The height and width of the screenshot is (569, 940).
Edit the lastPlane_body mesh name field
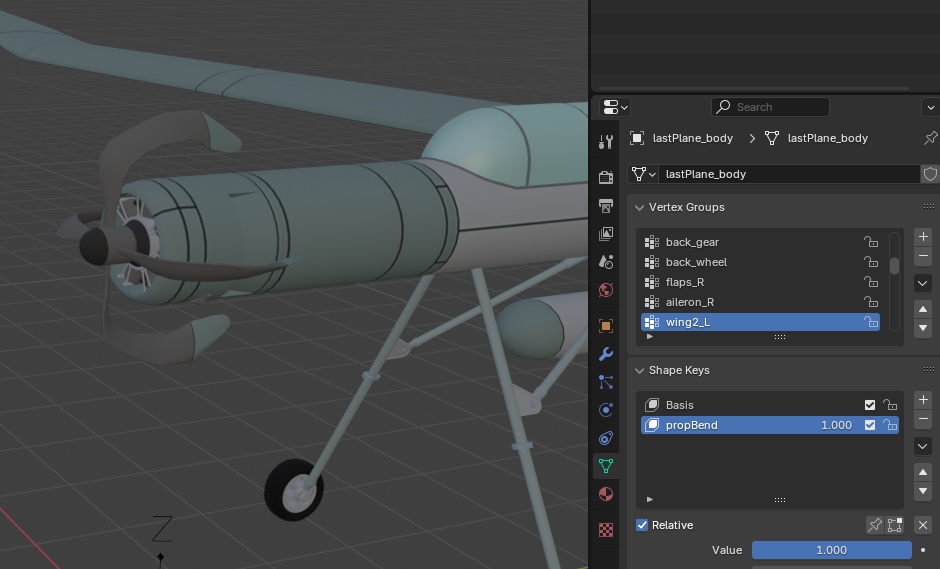click(x=789, y=174)
